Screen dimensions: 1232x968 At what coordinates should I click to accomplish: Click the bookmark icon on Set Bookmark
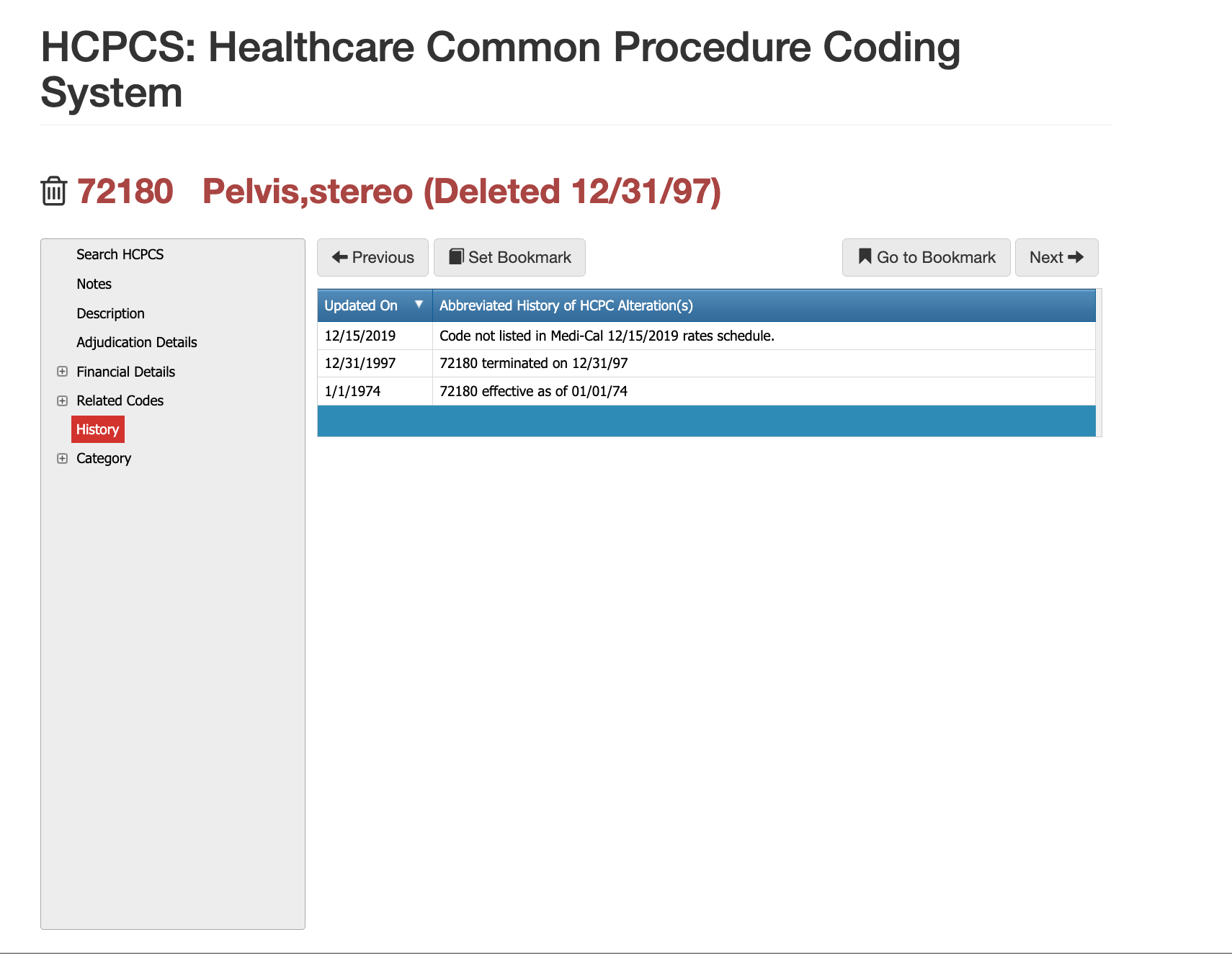(x=457, y=257)
